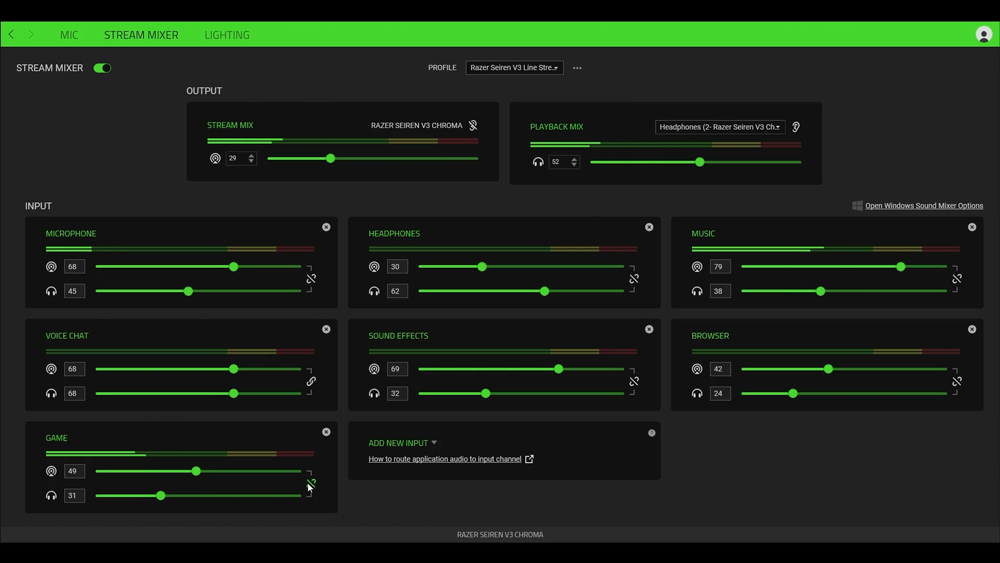Mute Browser stream broadcast icon
This screenshot has width=1000, height=563.
coord(697,369)
